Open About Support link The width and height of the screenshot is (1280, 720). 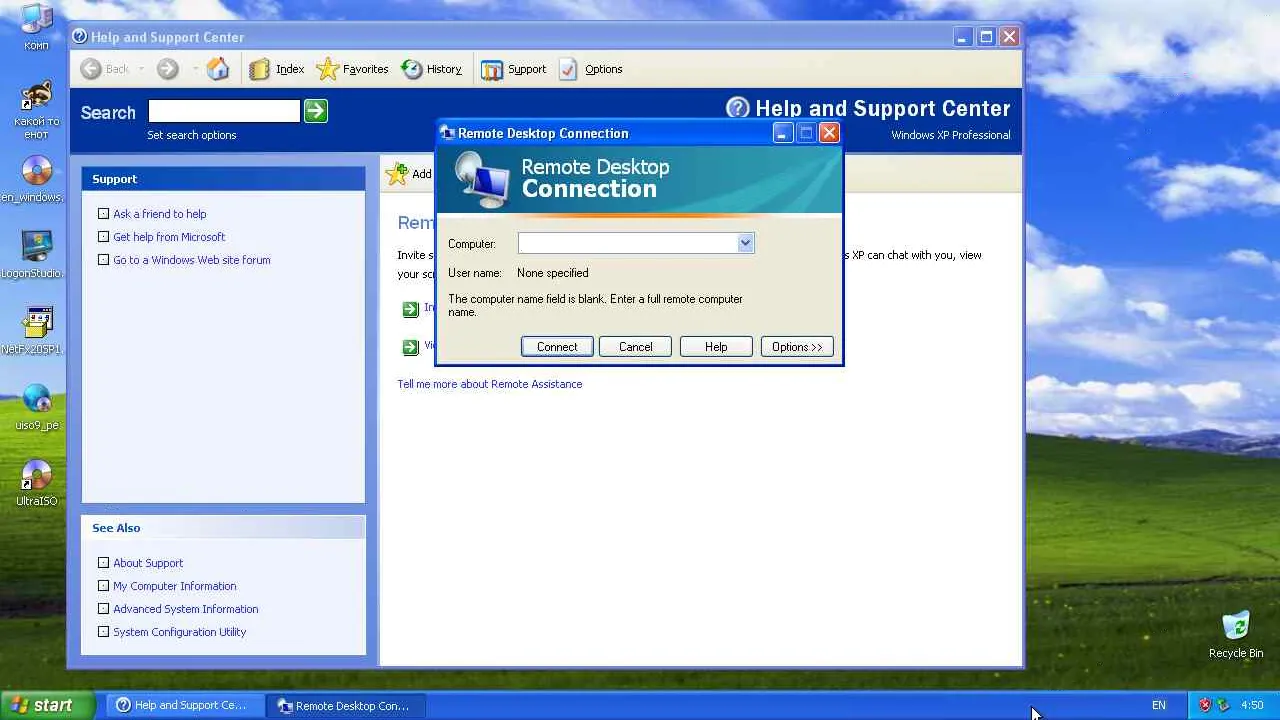click(148, 563)
